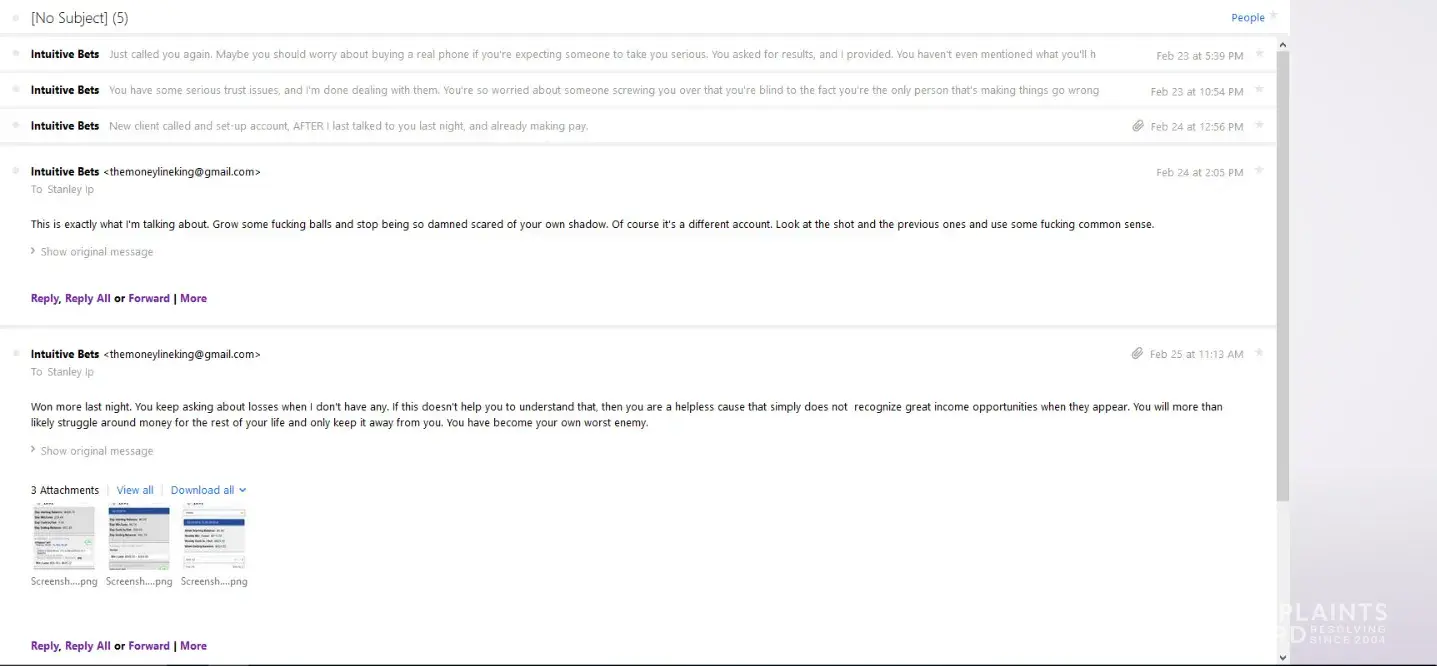The image size is (1437, 666).
Task: Toggle unread dot beside [No Subject] title
Action: (16, 18)
